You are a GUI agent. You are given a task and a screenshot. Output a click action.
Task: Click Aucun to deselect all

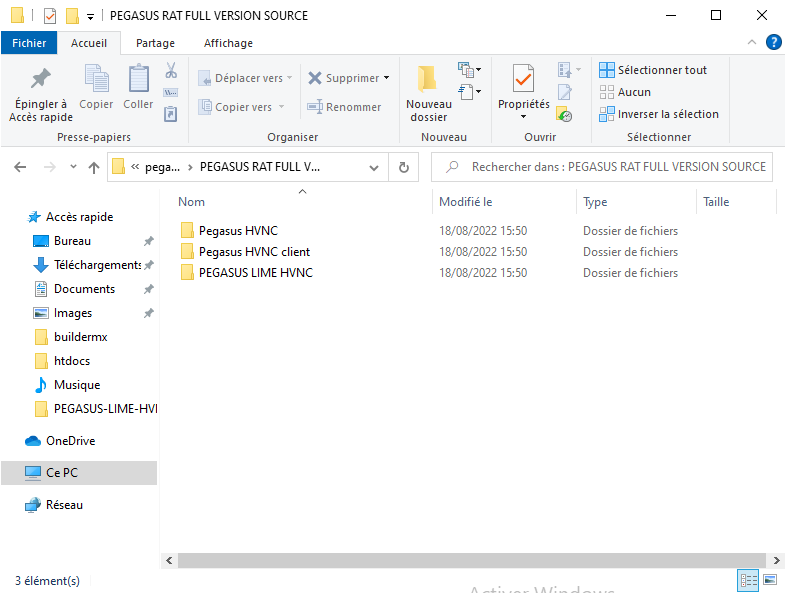click(625, 92)
